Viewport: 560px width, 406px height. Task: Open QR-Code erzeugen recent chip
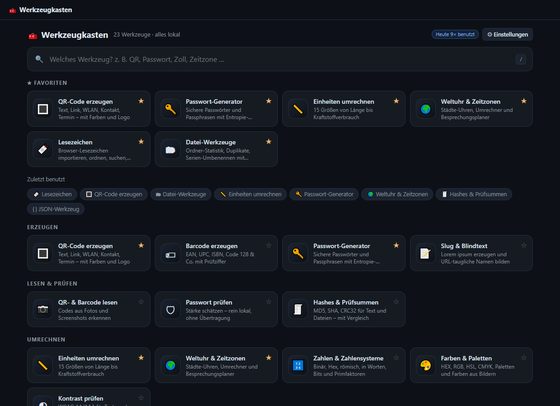[x=114, y=194]
